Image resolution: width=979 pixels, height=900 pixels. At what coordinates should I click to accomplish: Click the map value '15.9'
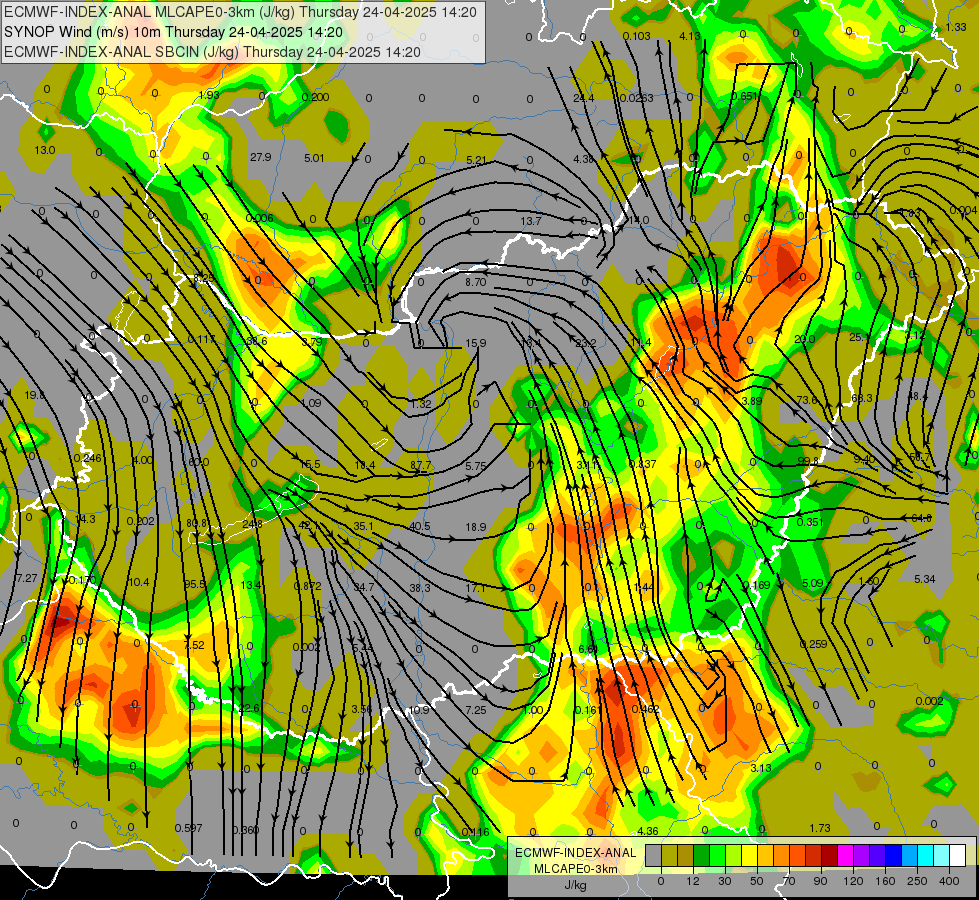click(476, 343)
